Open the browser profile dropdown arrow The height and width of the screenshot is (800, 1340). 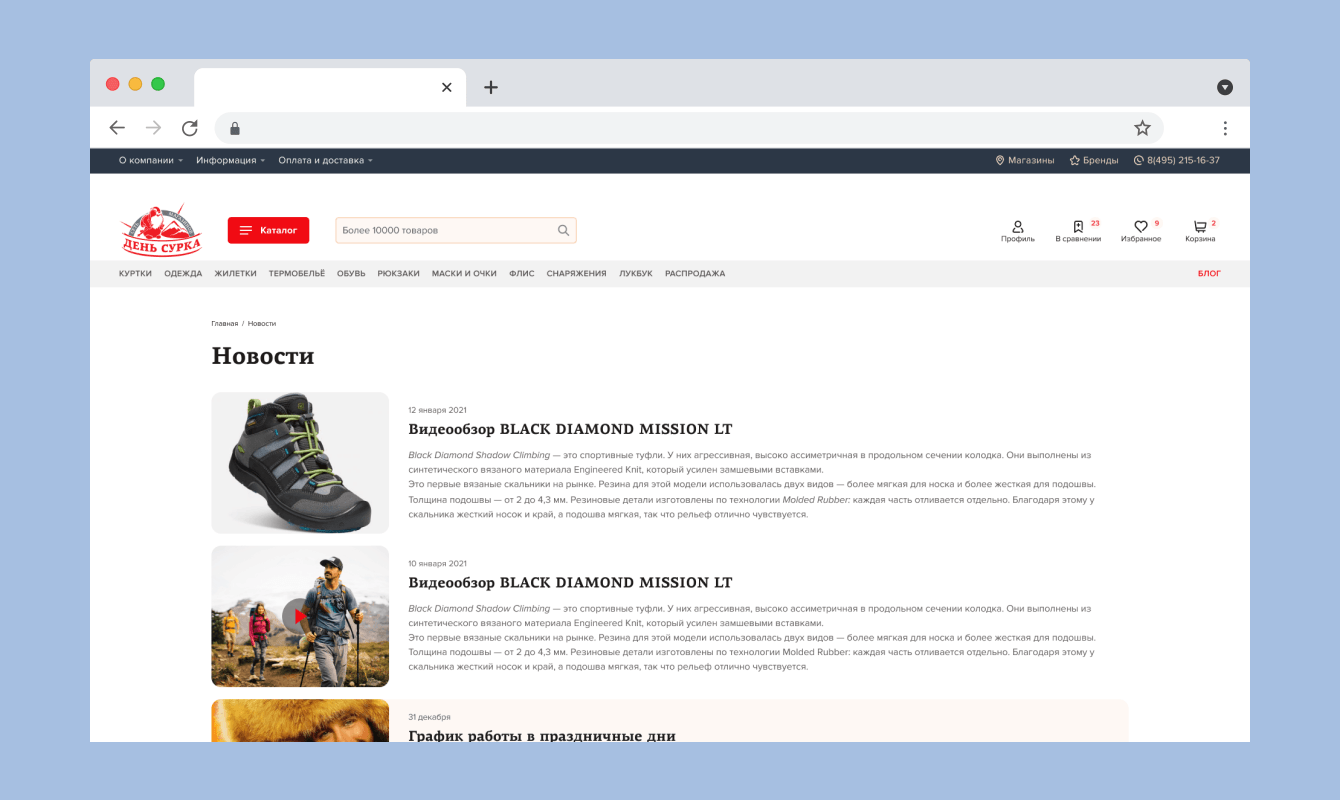click(x=1225, y=87)
